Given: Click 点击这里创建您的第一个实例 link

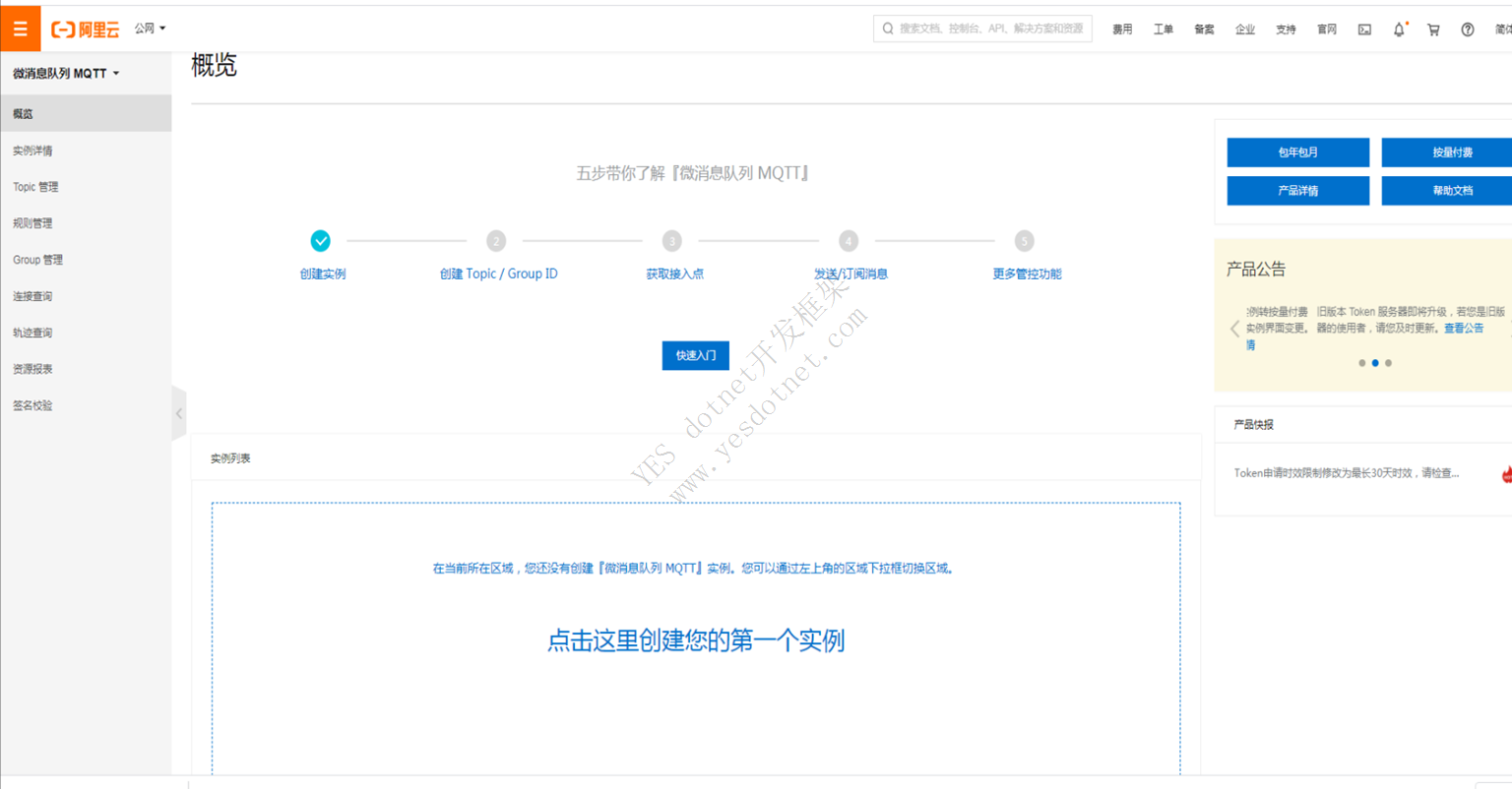Looking at the screenshot, I should coord(696,641).
